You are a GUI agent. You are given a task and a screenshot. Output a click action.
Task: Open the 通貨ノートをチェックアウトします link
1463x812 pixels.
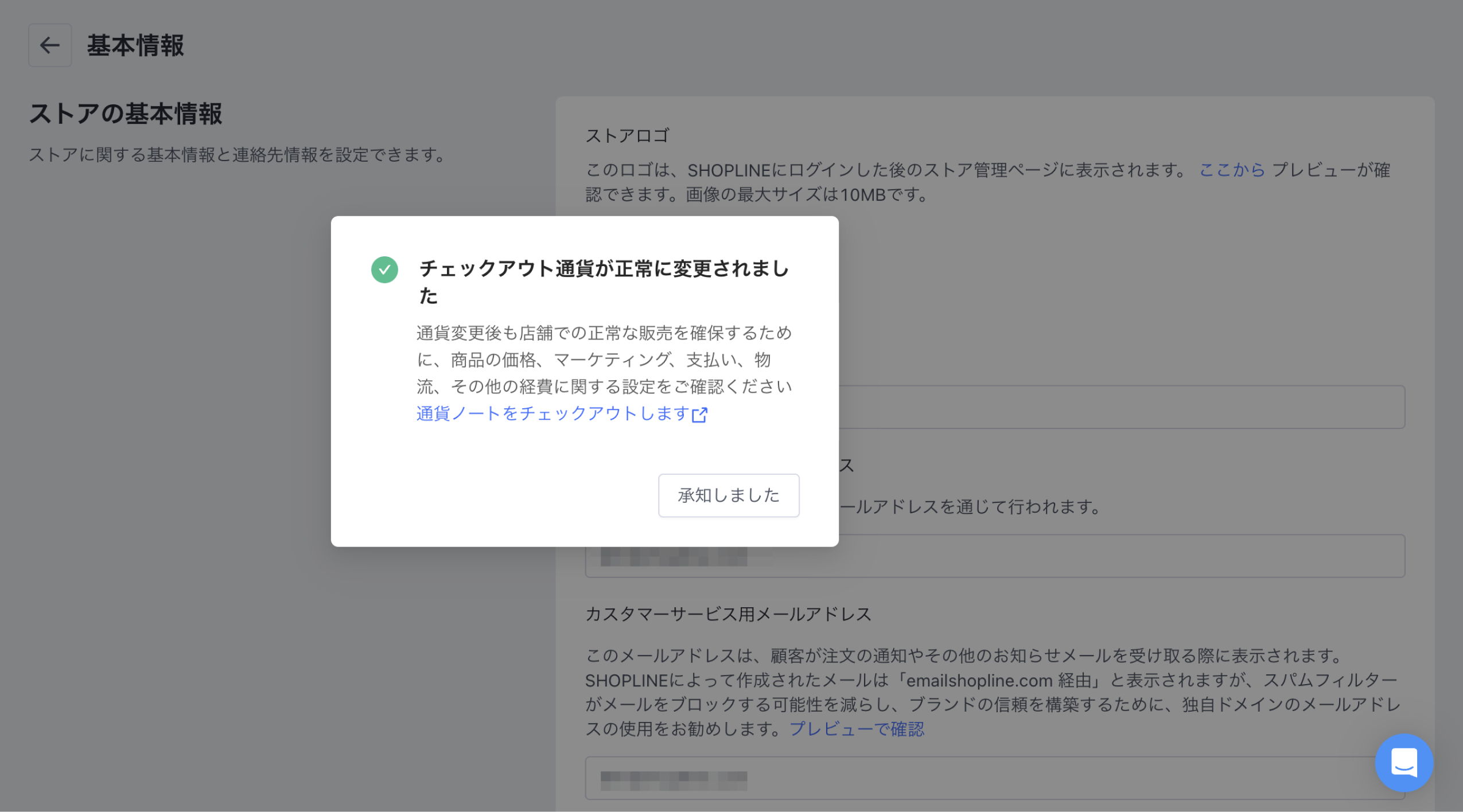coord(553,413)
